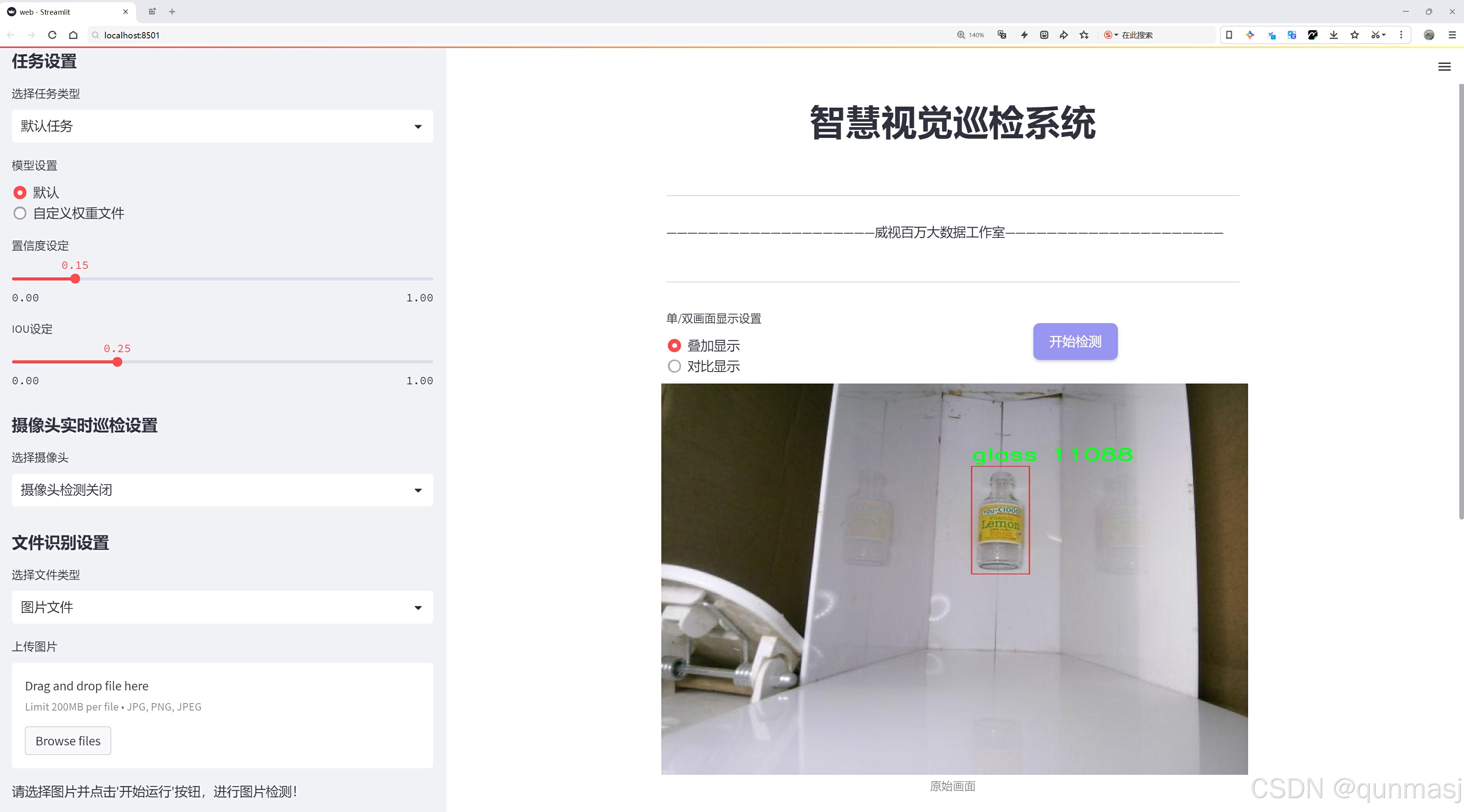Click the browser home icon
The image size is (1464, 812).
tap(73, 35)
